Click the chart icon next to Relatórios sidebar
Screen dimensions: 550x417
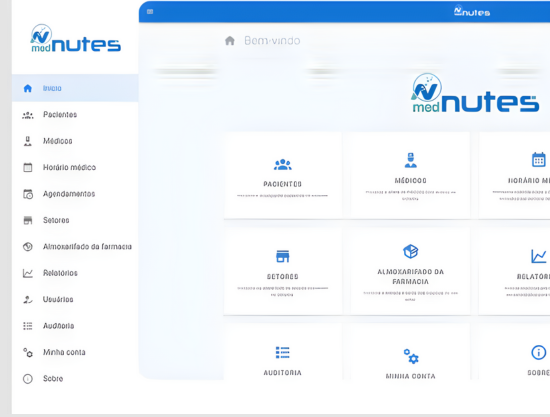pyautogui.click(x=28, y=273)
